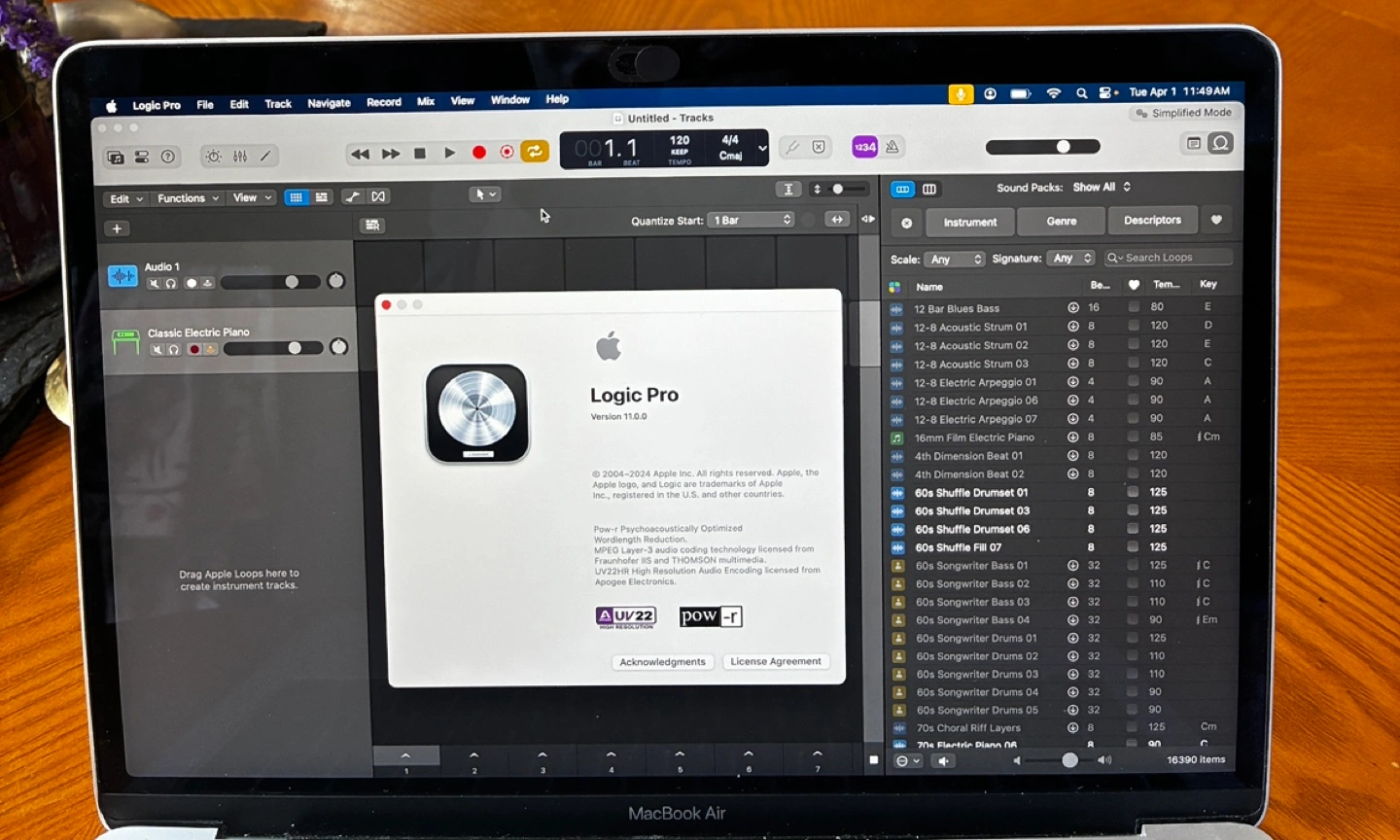This screenshot has height=840, width=1400.
Task: Open the Record menu
Action: 384,102
